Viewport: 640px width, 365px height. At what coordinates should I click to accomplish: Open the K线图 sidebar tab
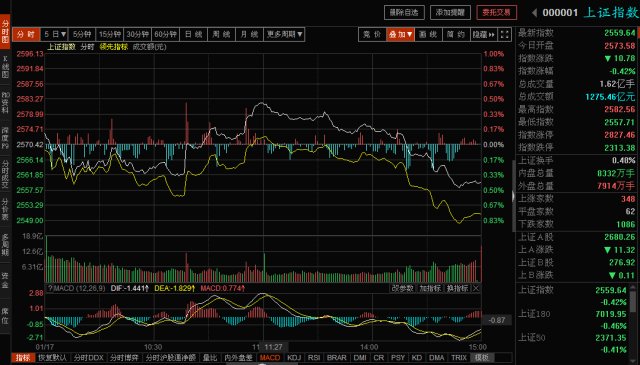[5, 67]
